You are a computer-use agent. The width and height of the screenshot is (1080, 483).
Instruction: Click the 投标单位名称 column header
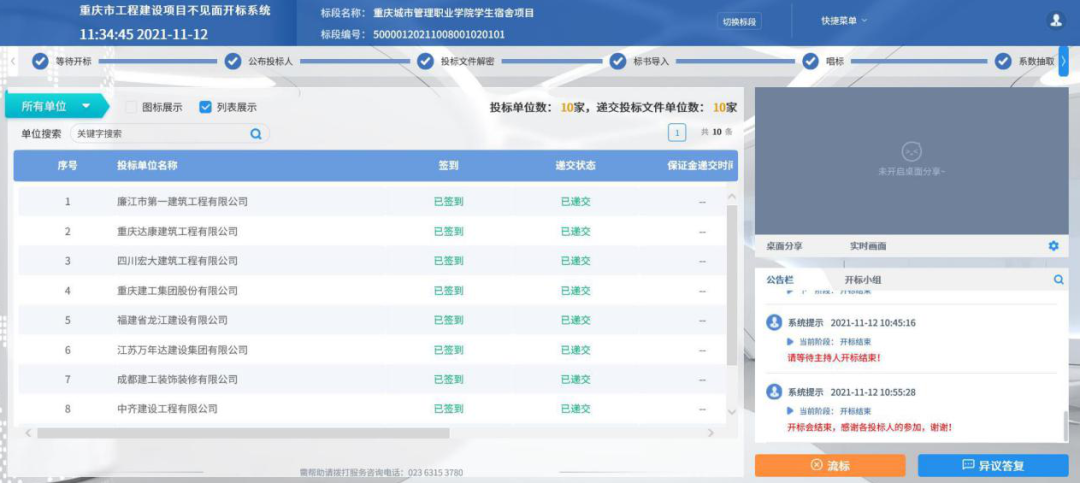(147, 165)
